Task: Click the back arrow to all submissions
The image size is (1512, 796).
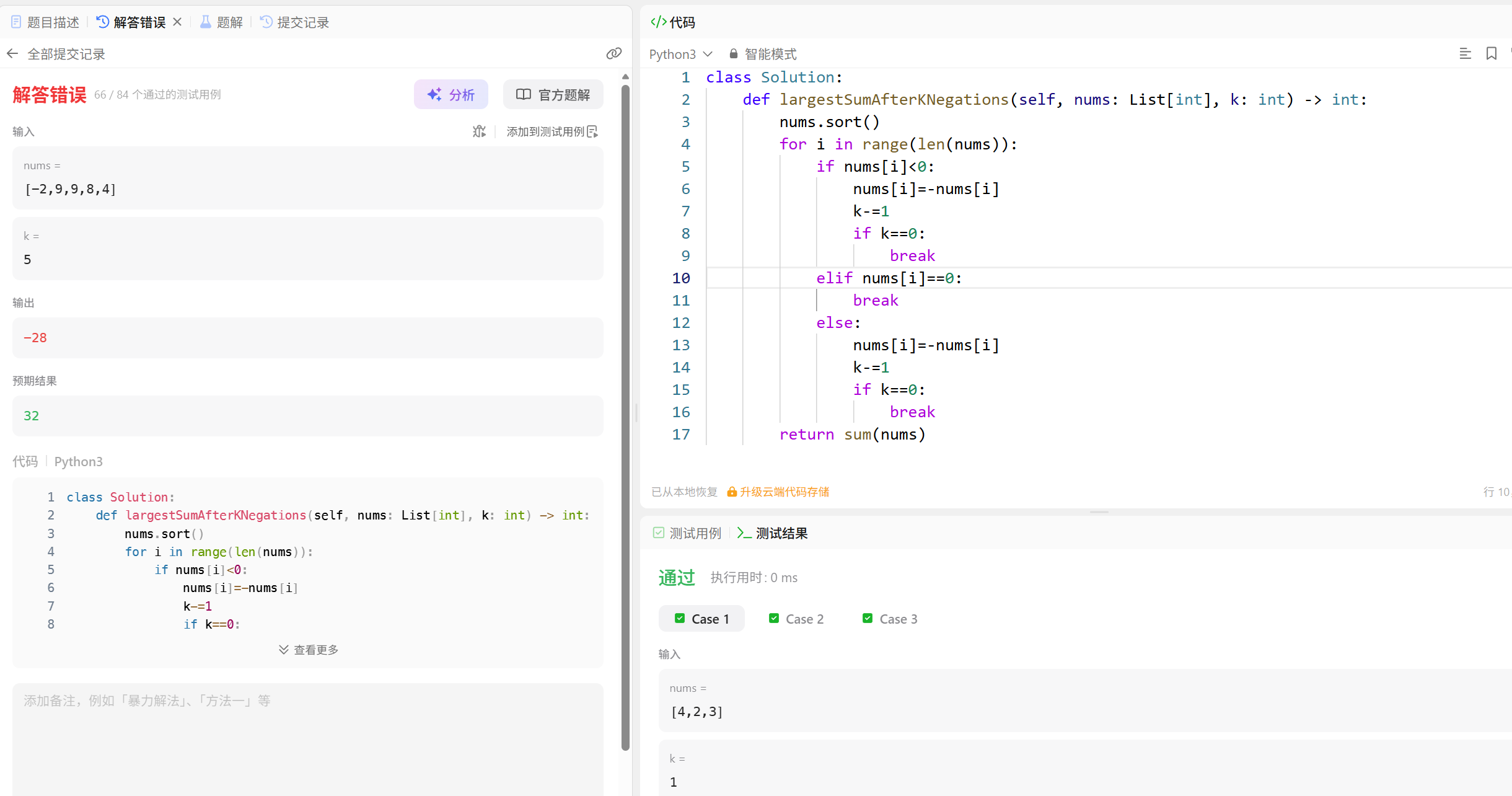Action: coord(12,54)
